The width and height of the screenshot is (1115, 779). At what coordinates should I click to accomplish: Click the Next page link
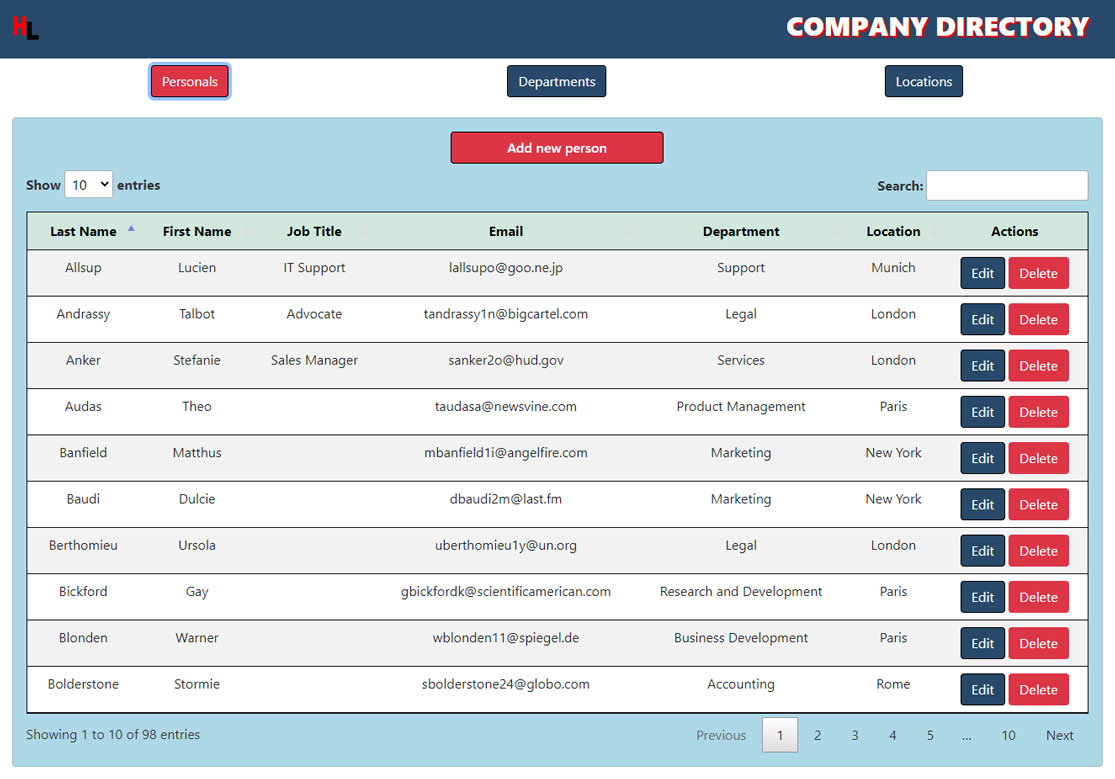1059,735
